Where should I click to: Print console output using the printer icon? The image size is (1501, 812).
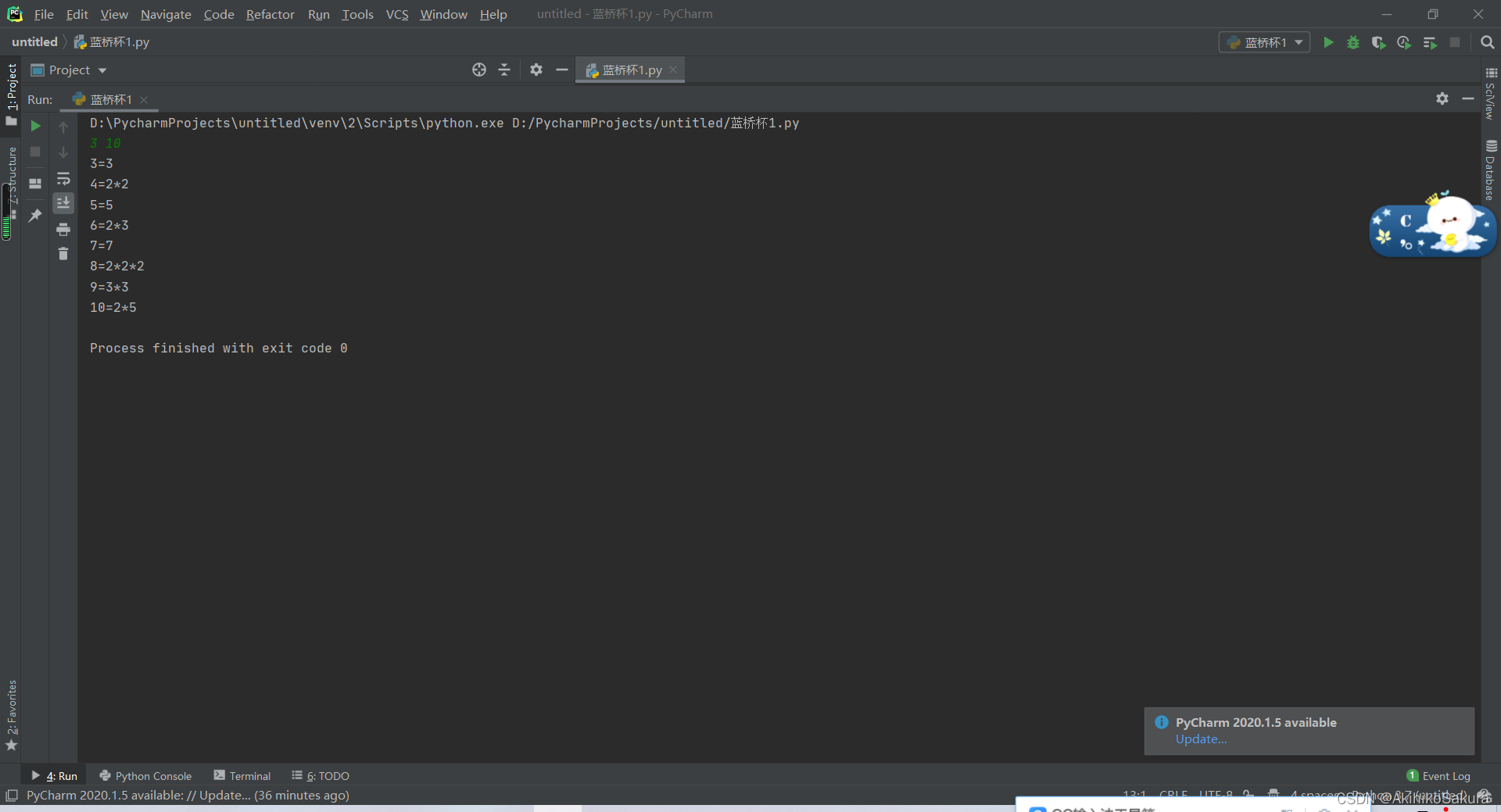63,229
